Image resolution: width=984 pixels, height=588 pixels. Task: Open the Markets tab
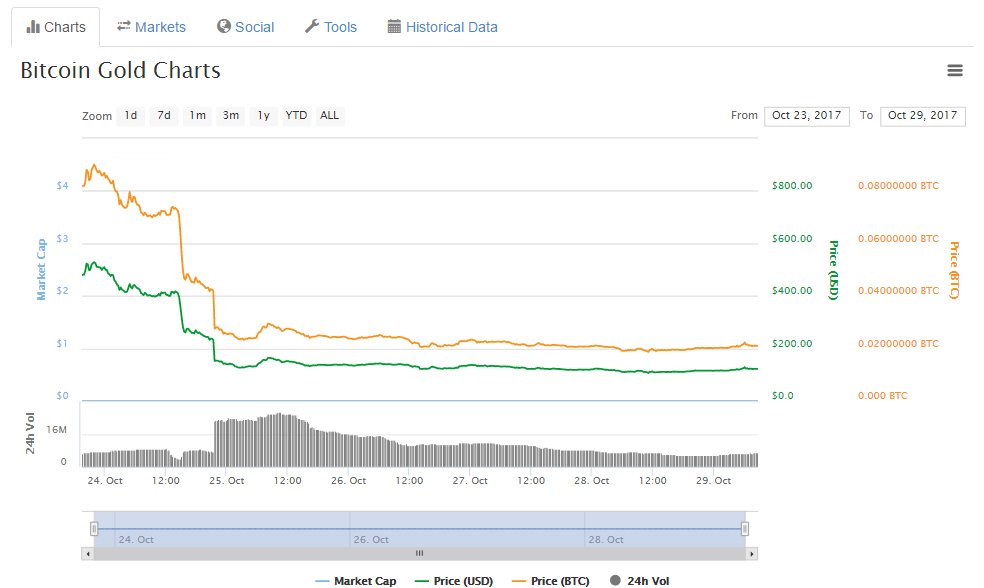[151, 27]
